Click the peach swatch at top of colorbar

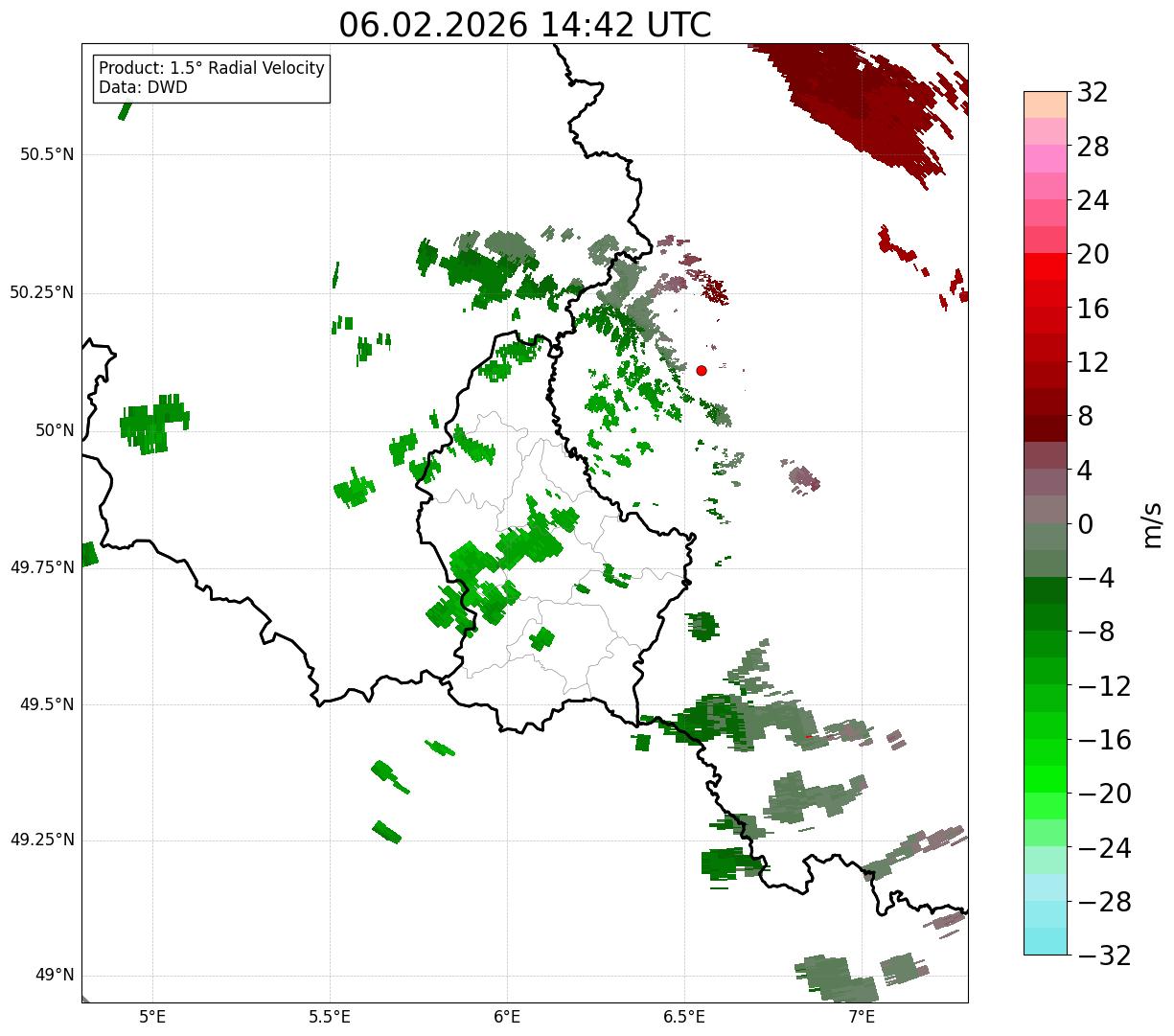click(1046, 104)
